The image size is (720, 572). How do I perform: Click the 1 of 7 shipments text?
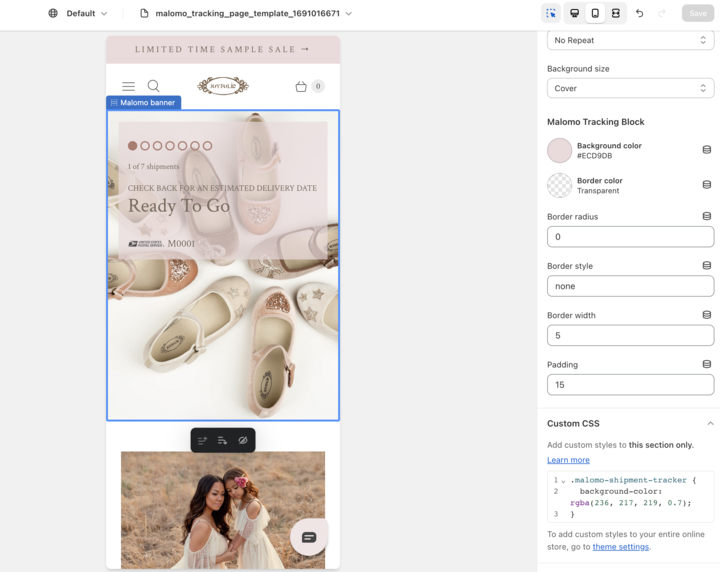[153, 166]
